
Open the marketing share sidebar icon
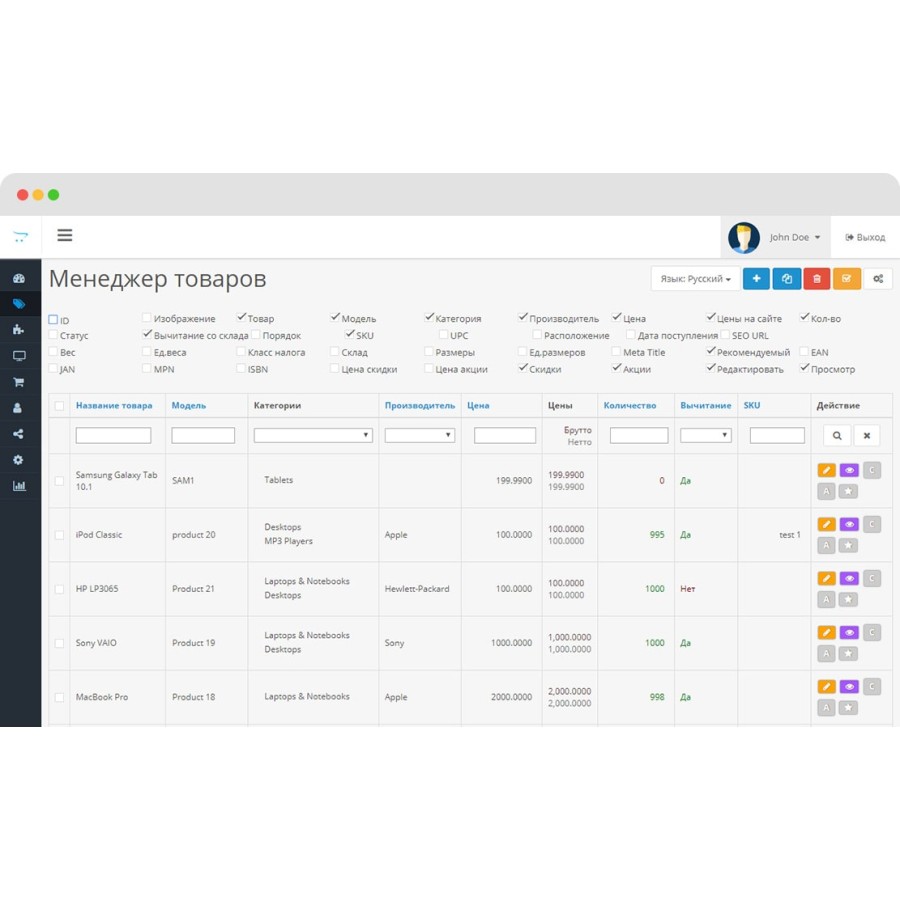(18, 434)
